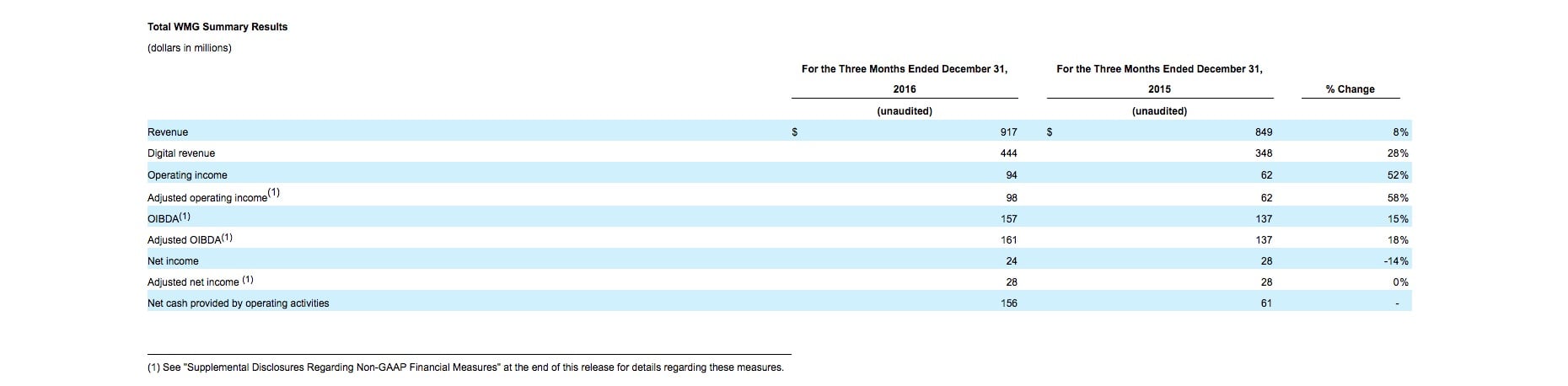Image resolution: width=1568 pixels, height=386 pixels.
Task: Click net cash 2016 value 156
Action: 1008,303
